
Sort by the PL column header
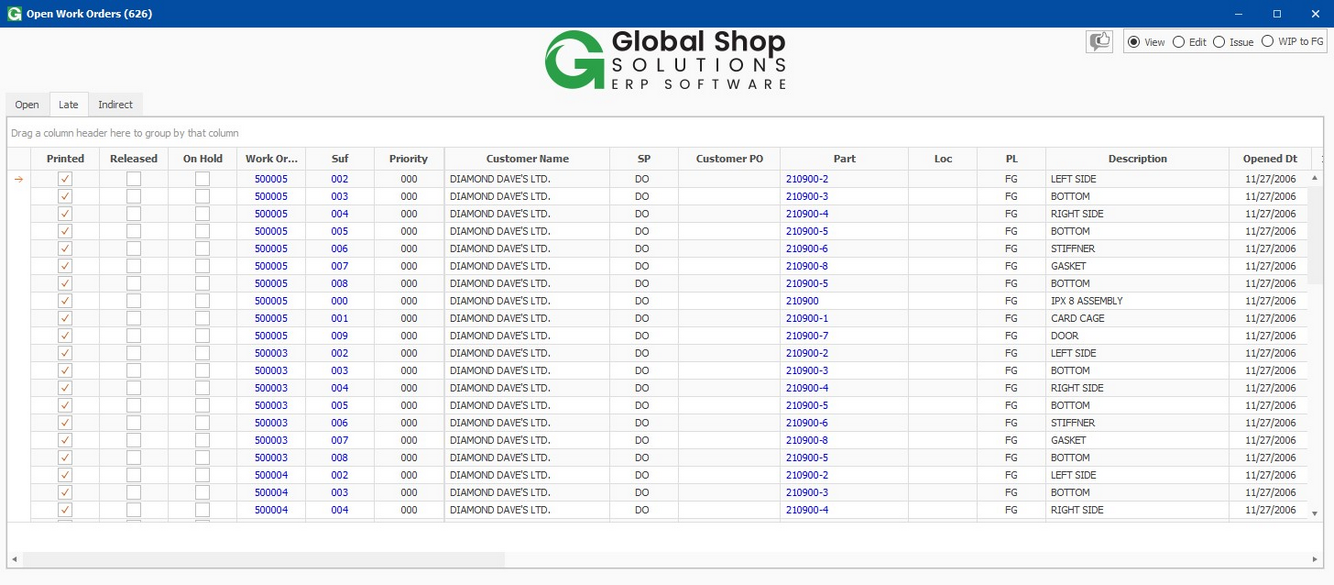coord(1011,159)
